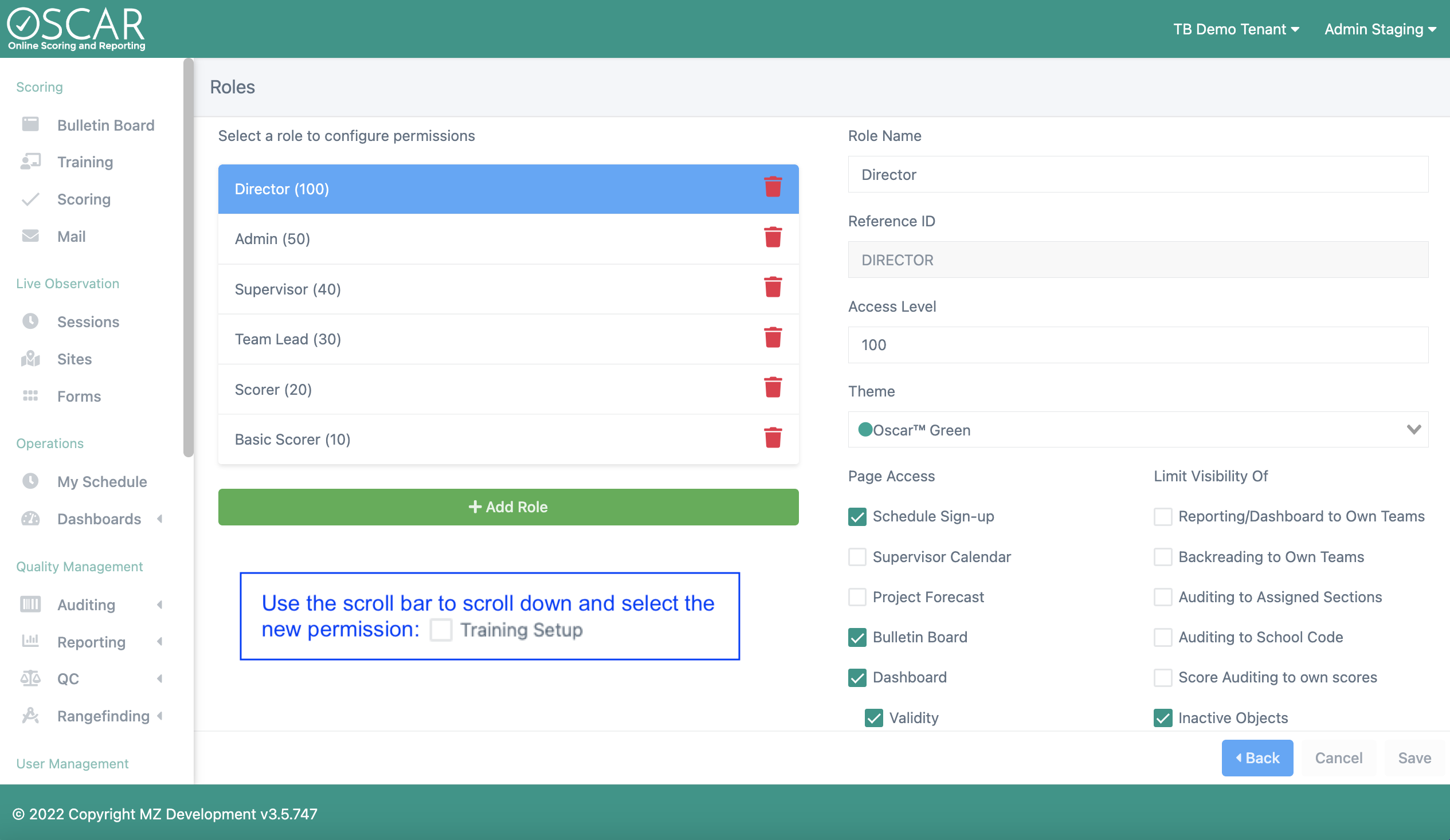Uncheck Schedule Sign-up checkbox
This screenshot has height=840, width=1450.
(857, 516)
